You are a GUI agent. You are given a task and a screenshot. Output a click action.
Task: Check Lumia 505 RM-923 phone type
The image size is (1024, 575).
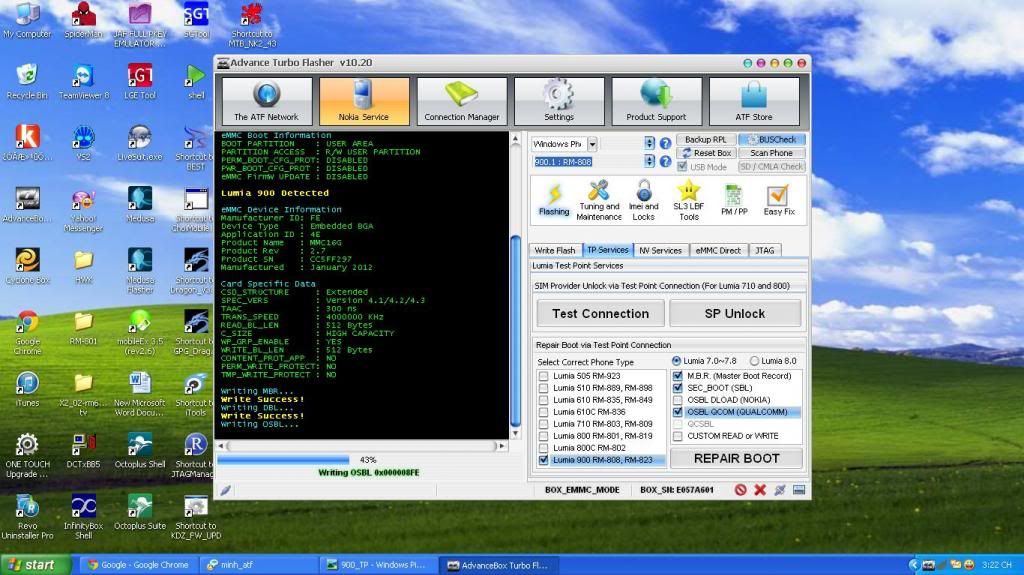pyautogui.click(x=543, y=376)
